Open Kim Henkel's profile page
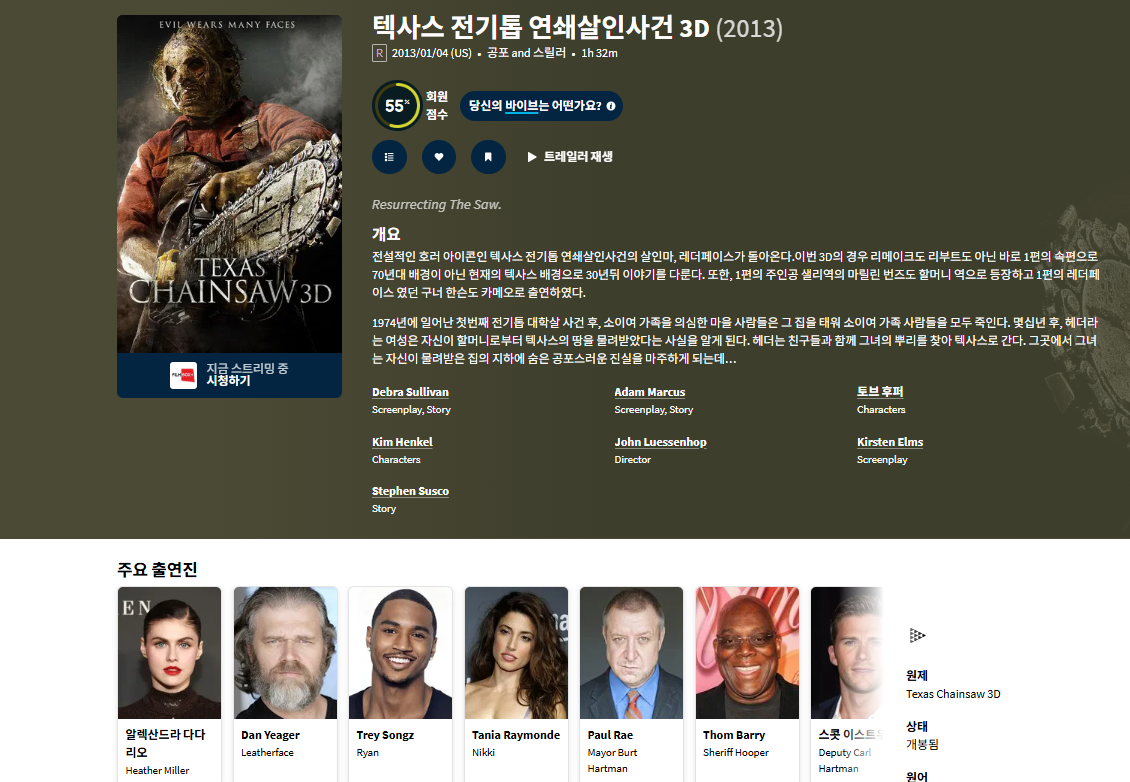 click(x=402, y=441)
